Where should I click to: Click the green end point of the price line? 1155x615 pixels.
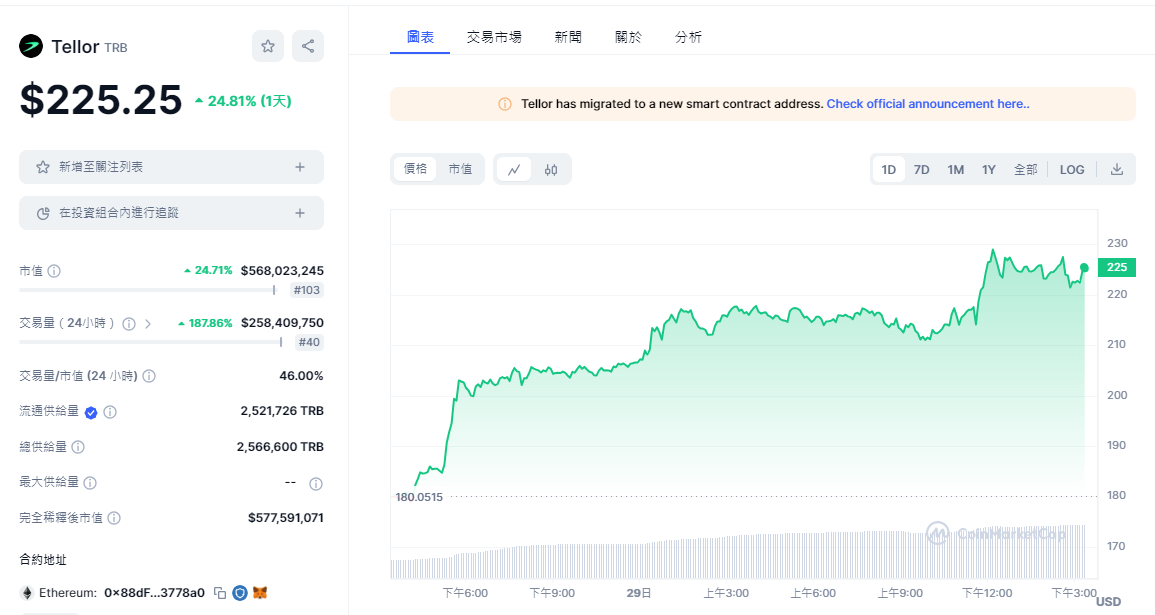(1084, 268)
